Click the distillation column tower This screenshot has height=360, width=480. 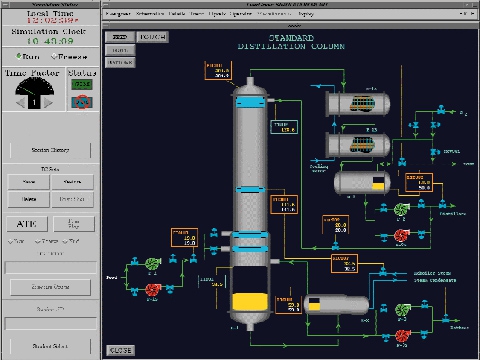[250, 203]
